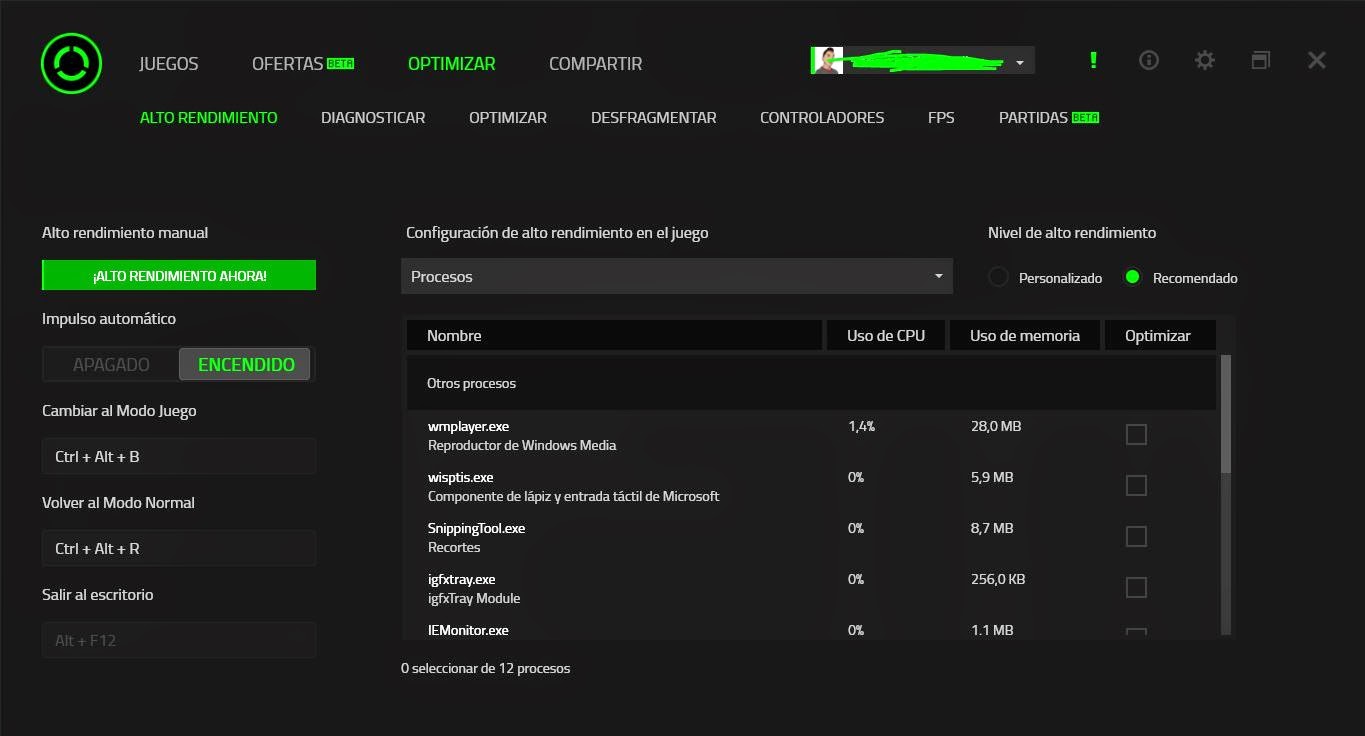Viewport: 1365px width, 736px height.
Task: Click the info icon in the title bar
Action: (x=1148, y=60)
